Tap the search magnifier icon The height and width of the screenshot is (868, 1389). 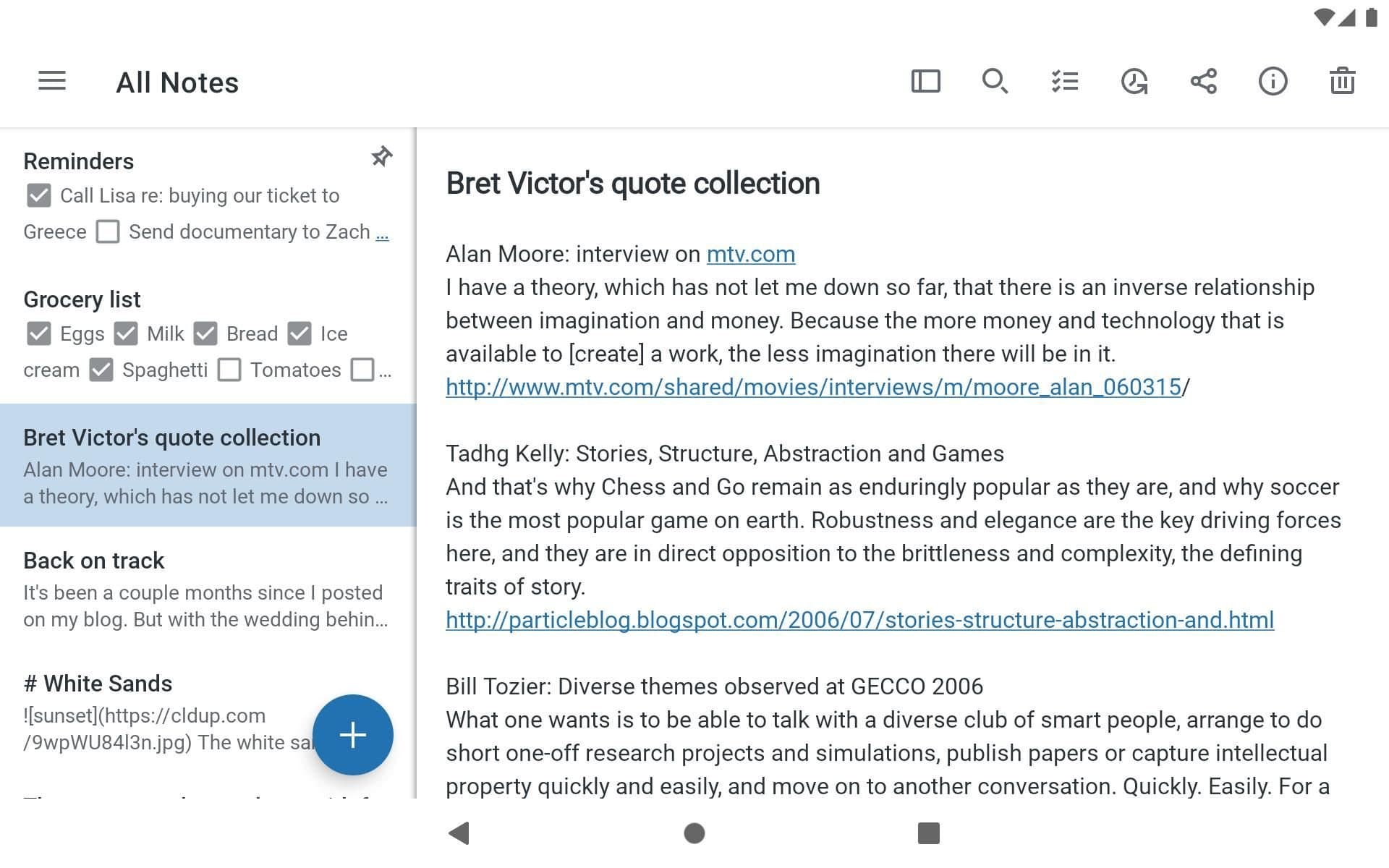995,81
